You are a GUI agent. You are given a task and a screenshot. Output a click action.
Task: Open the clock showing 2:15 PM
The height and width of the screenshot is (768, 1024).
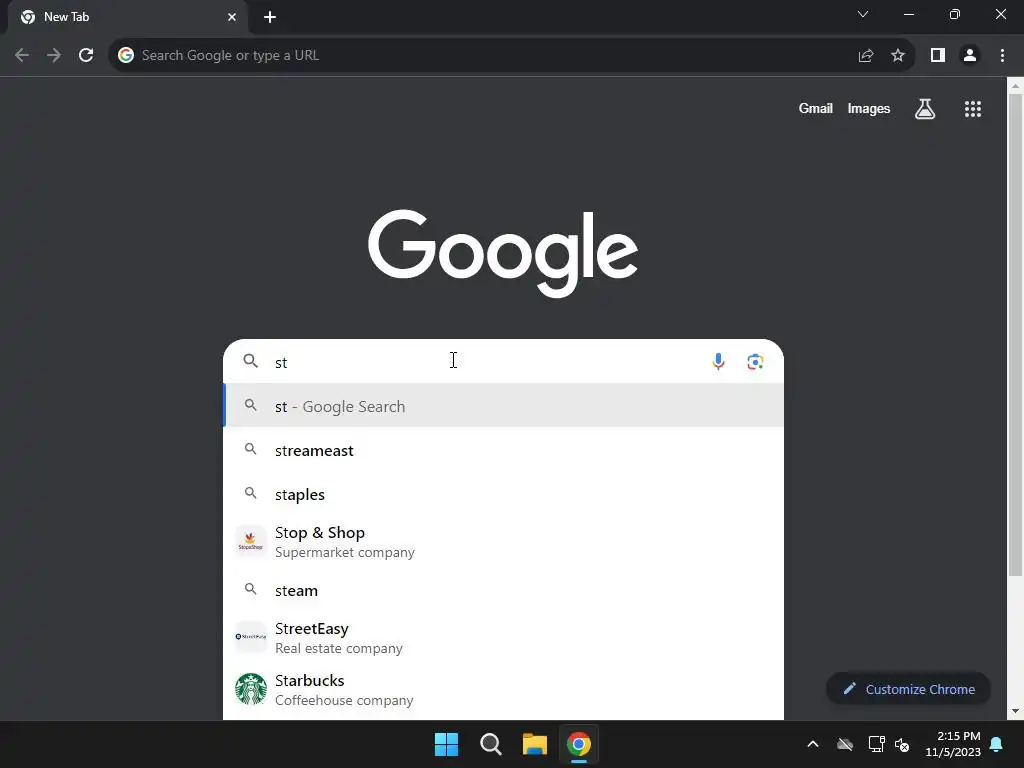point(953,744)
